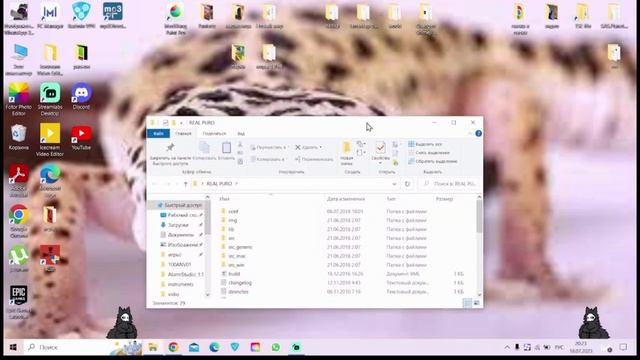Click the Chrome icon in the taskbar

[173, 347]
